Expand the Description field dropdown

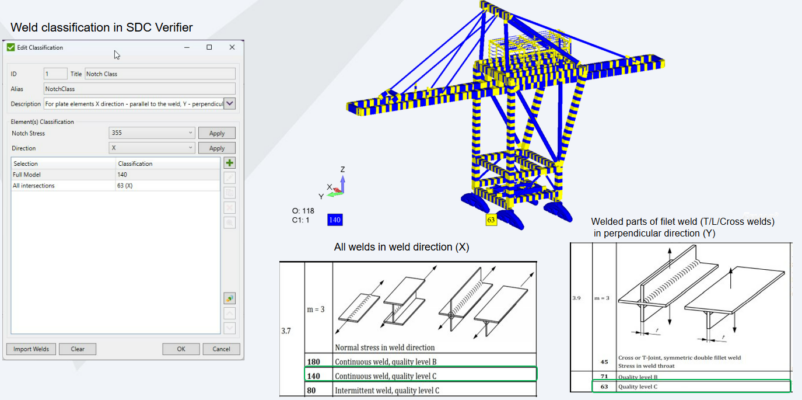point(230,103)
